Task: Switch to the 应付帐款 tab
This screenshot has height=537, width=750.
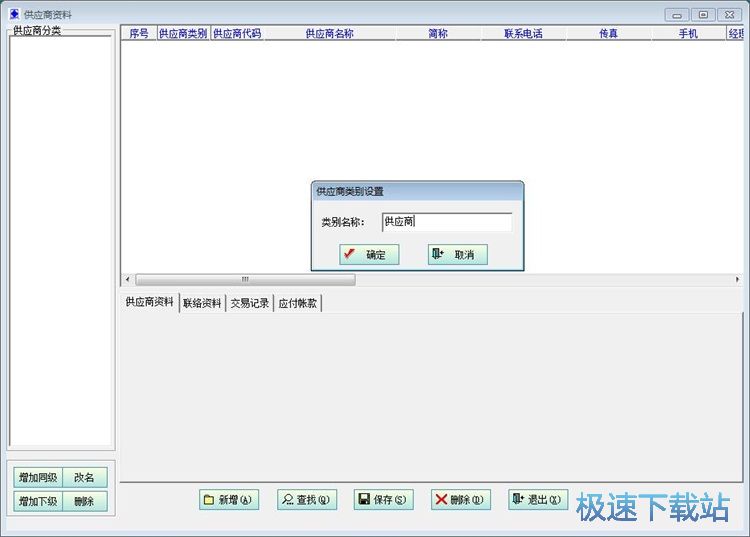Action: pyautogui.click(x=298, y=303)
